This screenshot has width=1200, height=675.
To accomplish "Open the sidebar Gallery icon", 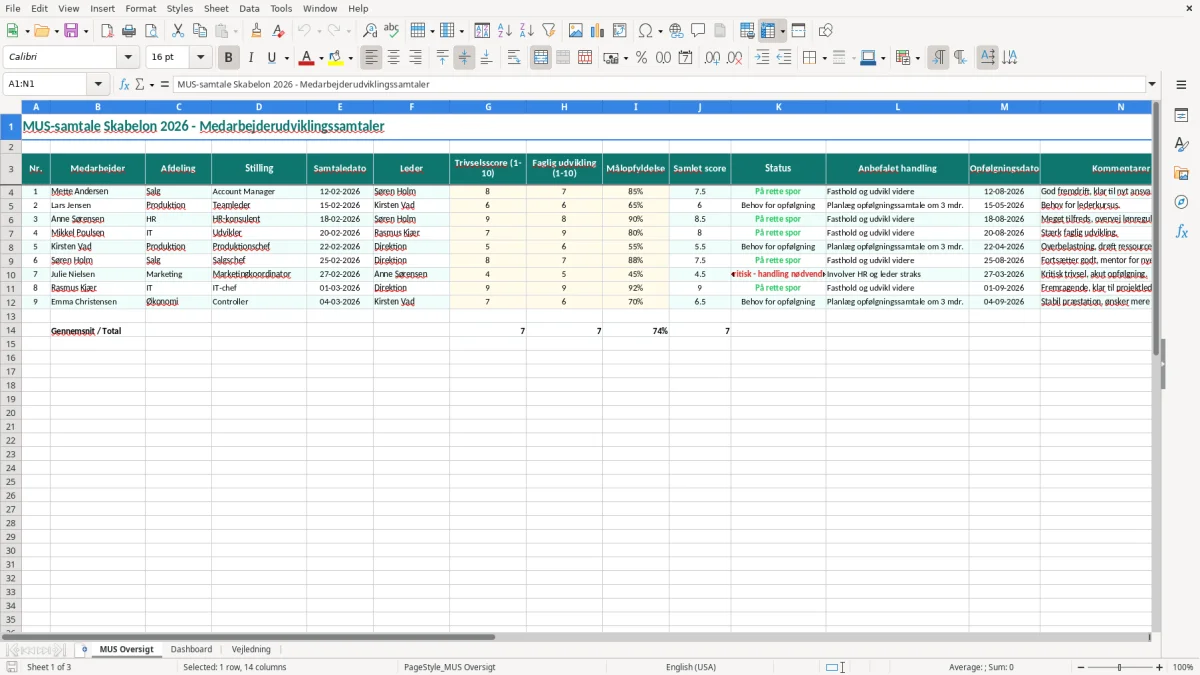I will point(1181,173).
